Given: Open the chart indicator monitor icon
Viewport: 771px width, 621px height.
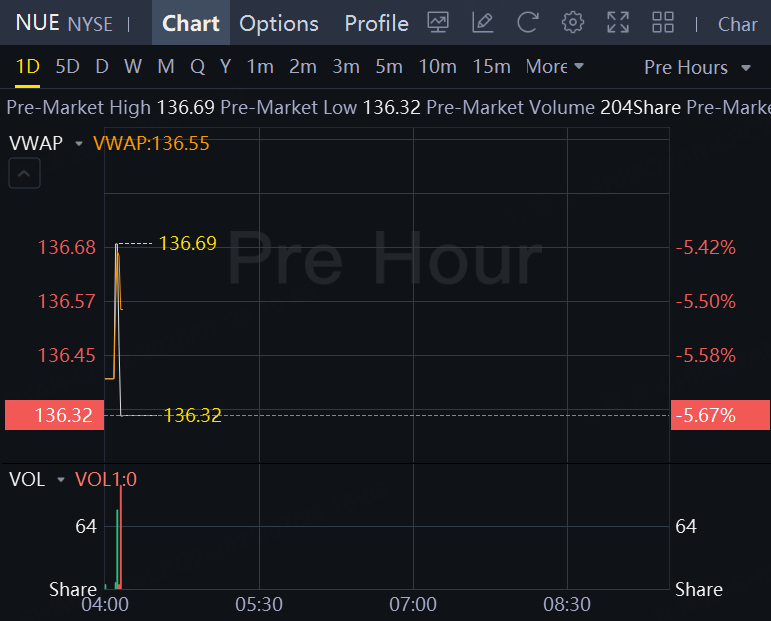Looking at the screenshot, I should coord(438,22).
